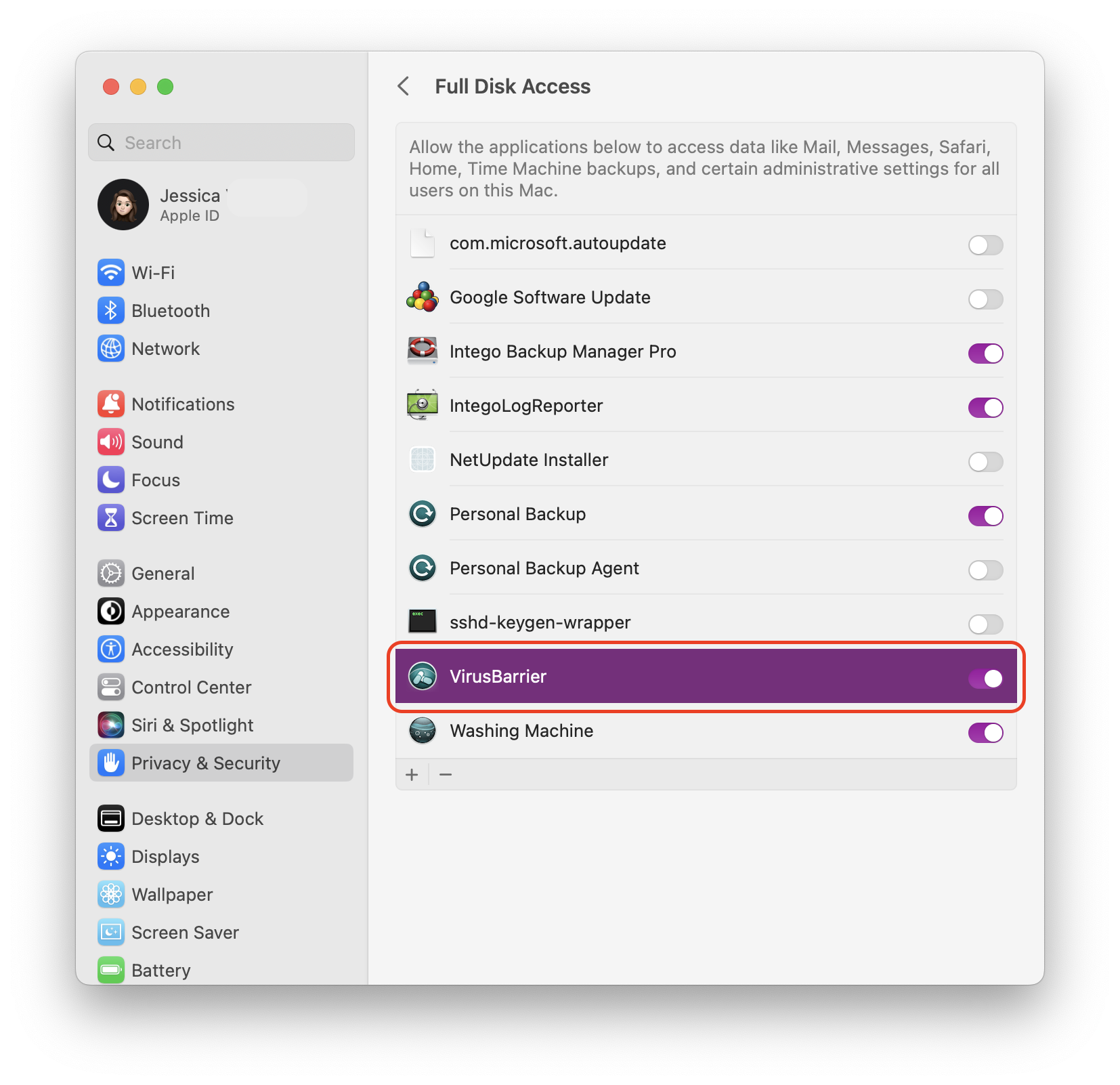The height and width of the screenshot is (1085, 1120).
Task: Open Wallpaper settings in sidebar
Action: pos(221,895)
